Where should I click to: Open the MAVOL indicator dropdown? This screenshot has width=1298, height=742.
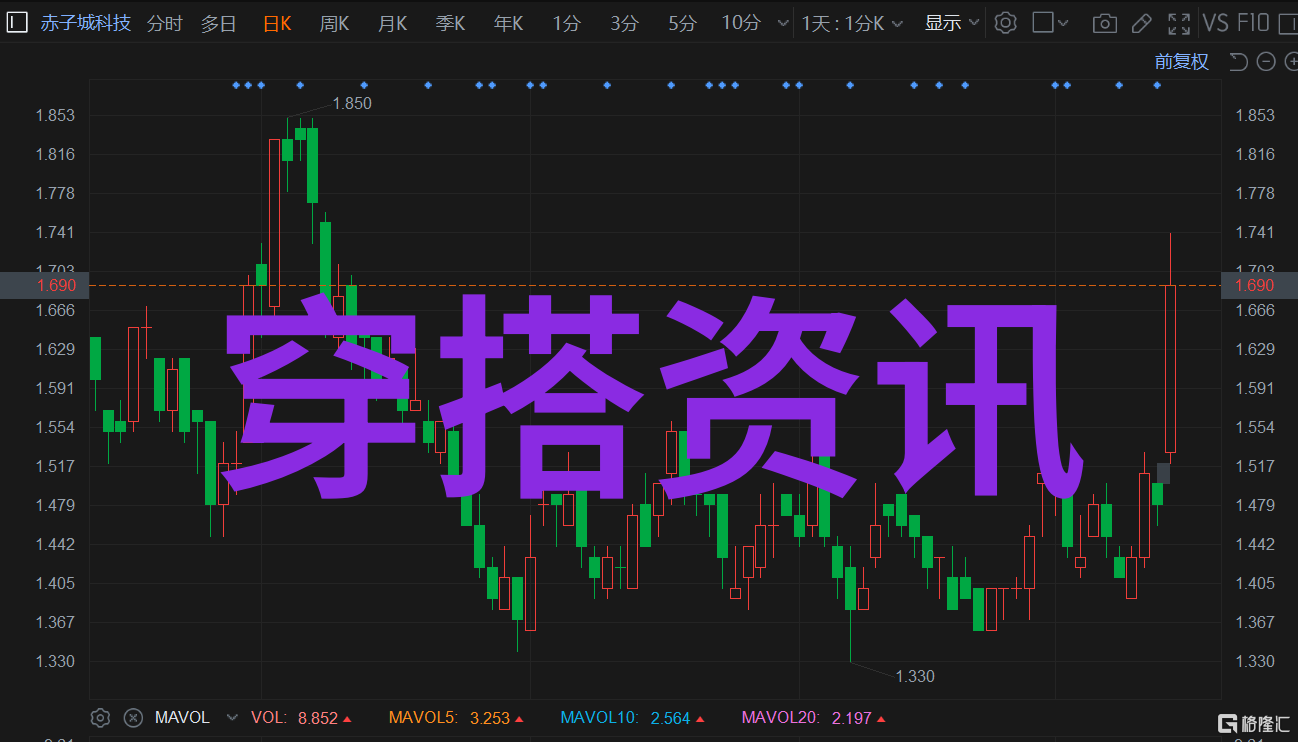click(233, 718)
